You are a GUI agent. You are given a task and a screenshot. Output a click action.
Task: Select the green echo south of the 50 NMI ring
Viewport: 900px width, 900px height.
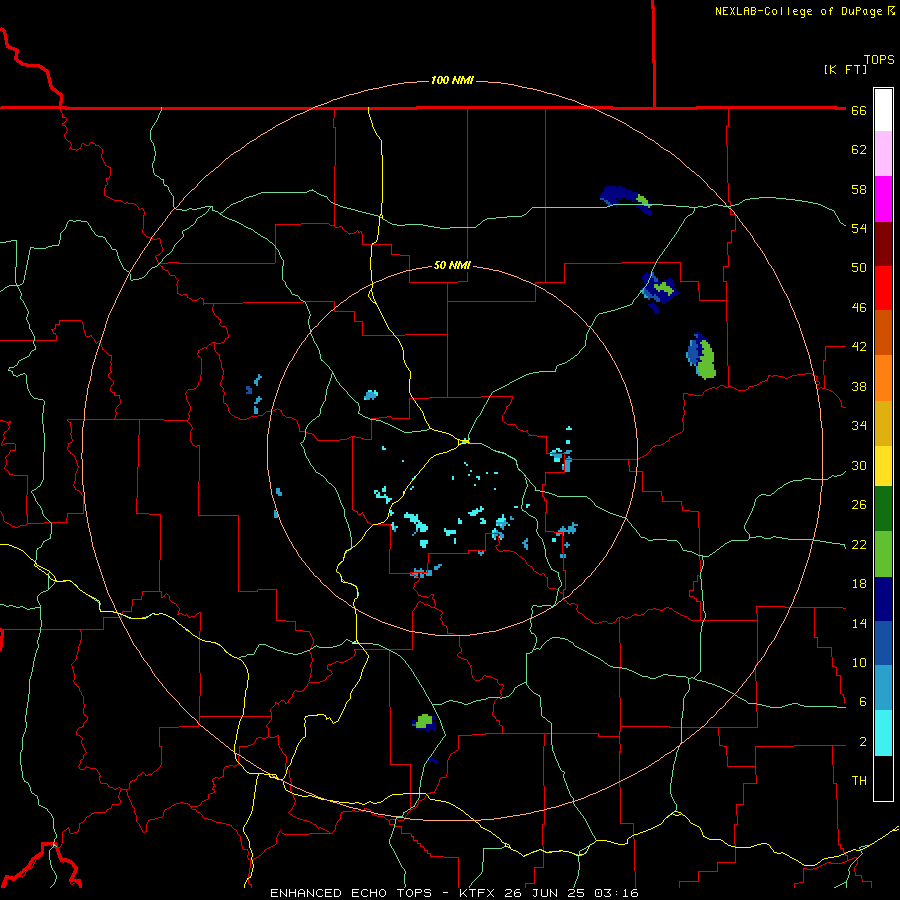[424, 721]
